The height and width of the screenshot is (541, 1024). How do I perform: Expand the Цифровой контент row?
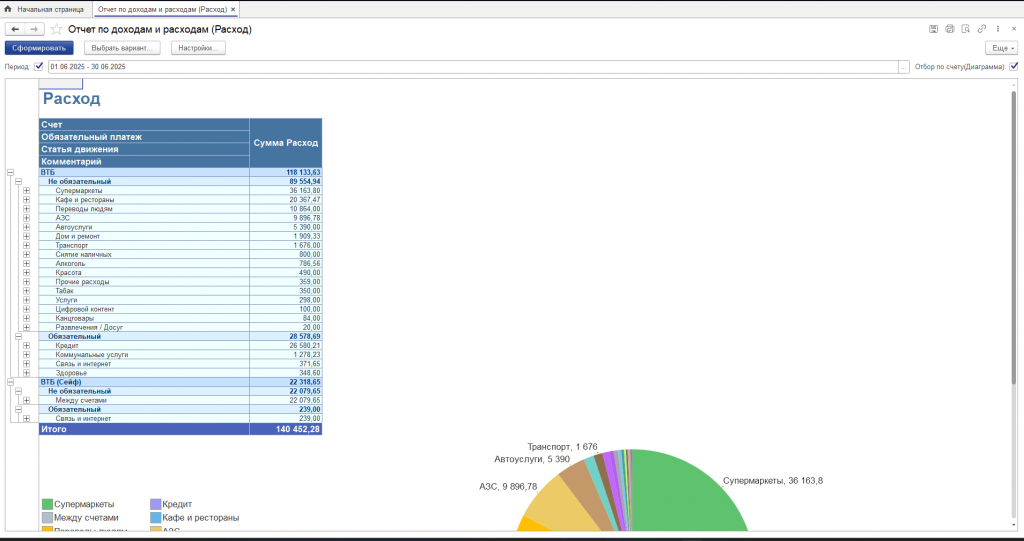(x=26, y=309)
